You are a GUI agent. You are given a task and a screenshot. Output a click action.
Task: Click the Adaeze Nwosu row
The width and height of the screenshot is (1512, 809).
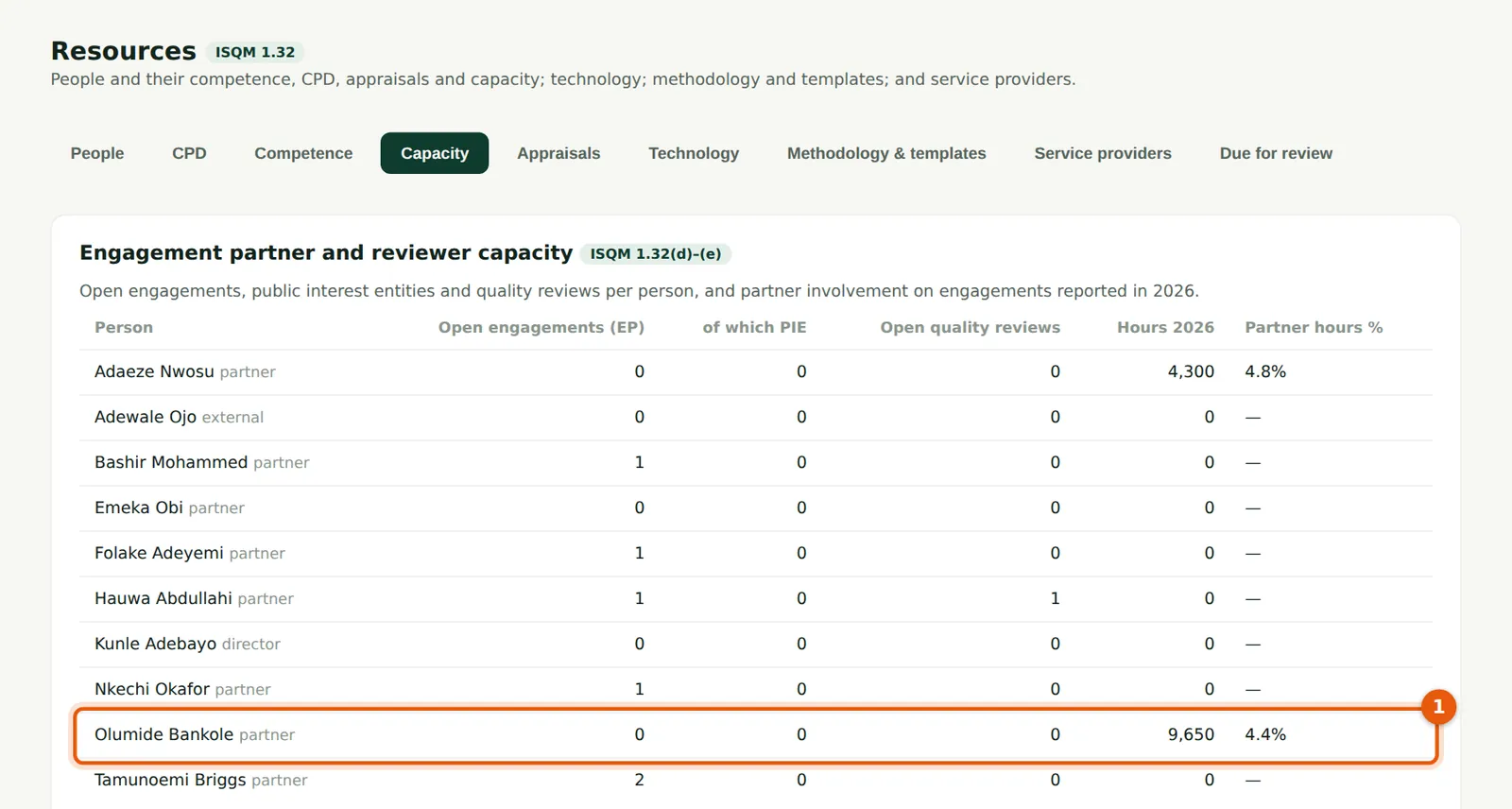pyautogui.click(x=756, y=372)
